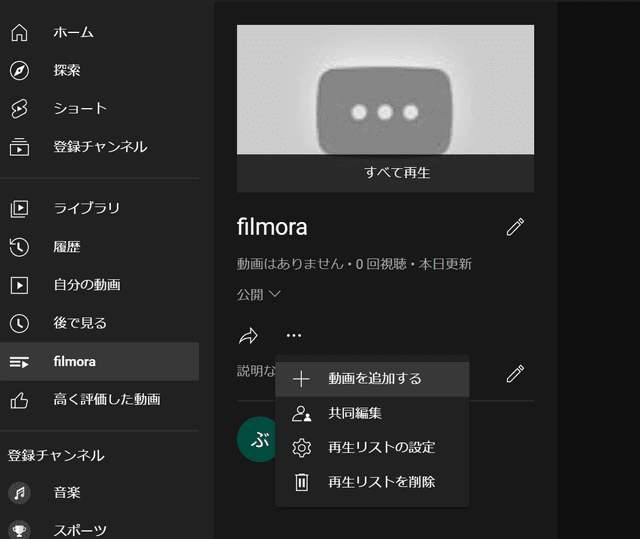
Task: Click the Sports (スポーツ) trophy icon
Action: pyautogui.click(x=19, y=530)
